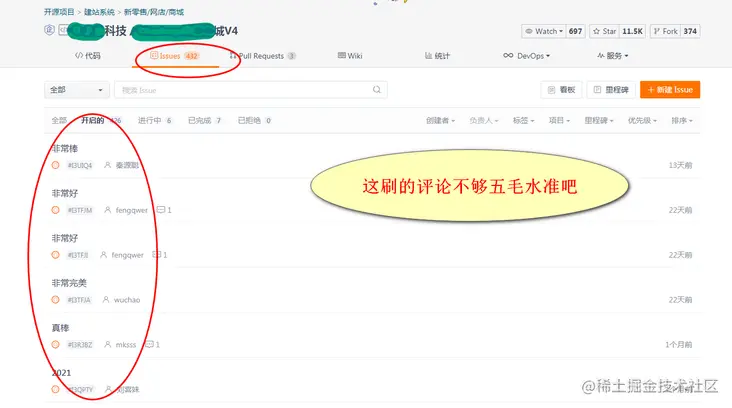Switch to the 统计 tab

pos(437,56)
